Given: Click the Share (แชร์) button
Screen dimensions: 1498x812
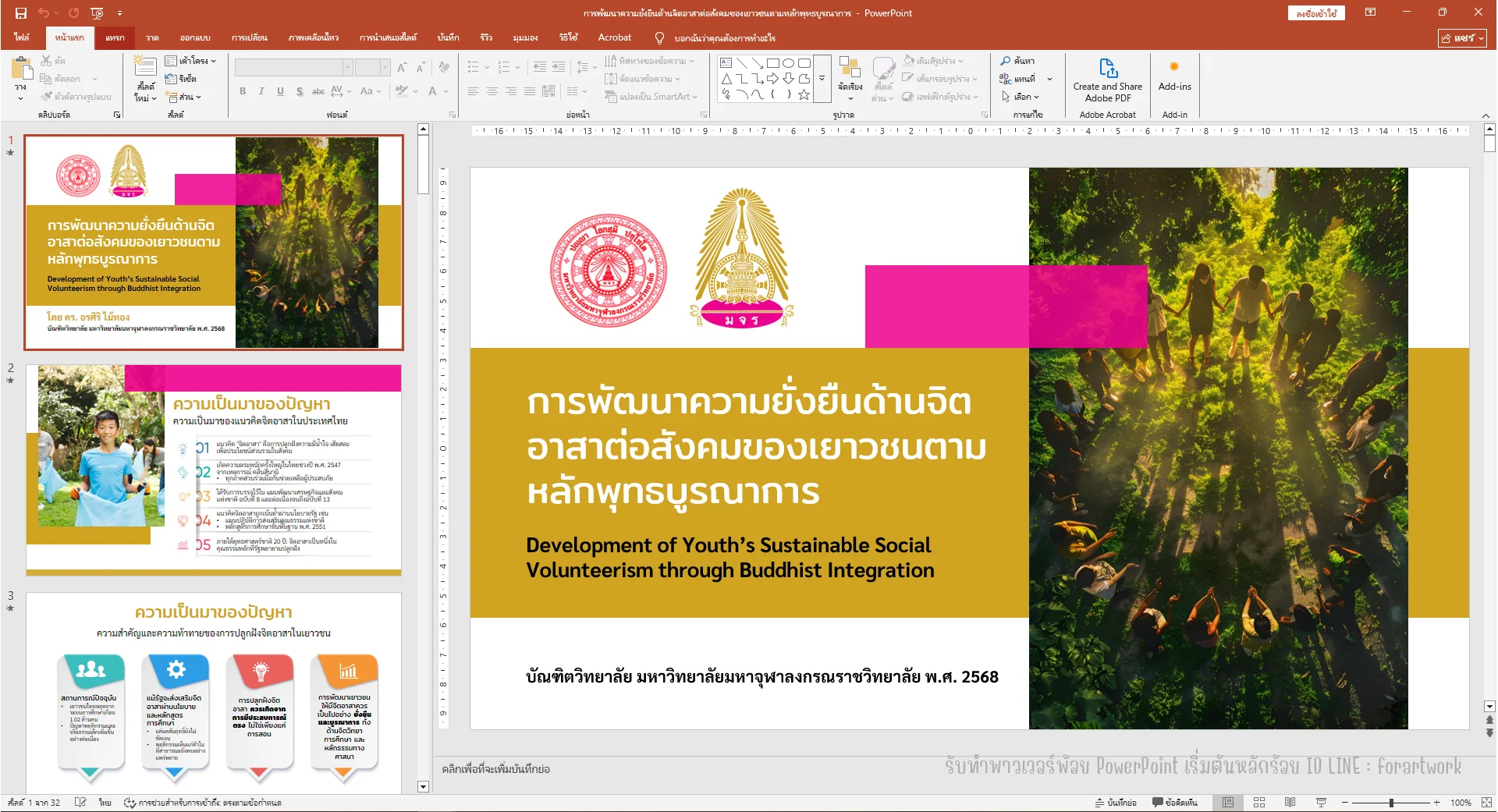Looking at the screenshot, I should click(1462, 37).
